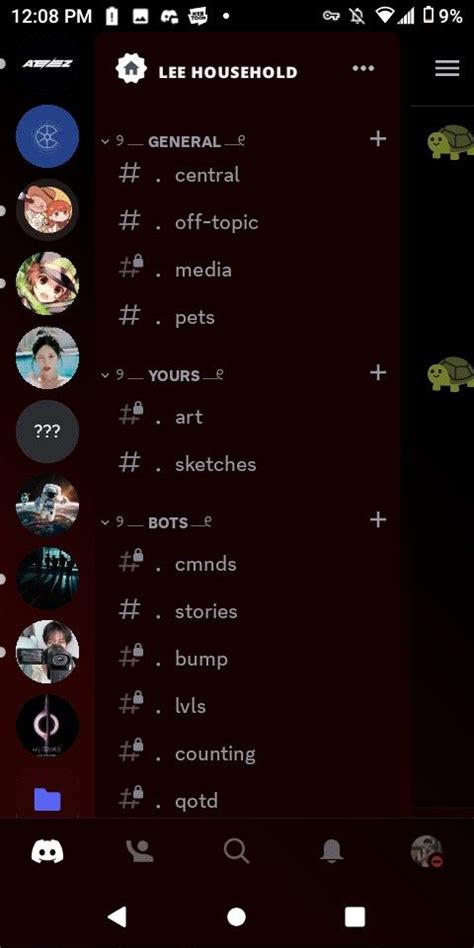Open the blue server folder icon
474x948 pixels.
click(47, 799)
